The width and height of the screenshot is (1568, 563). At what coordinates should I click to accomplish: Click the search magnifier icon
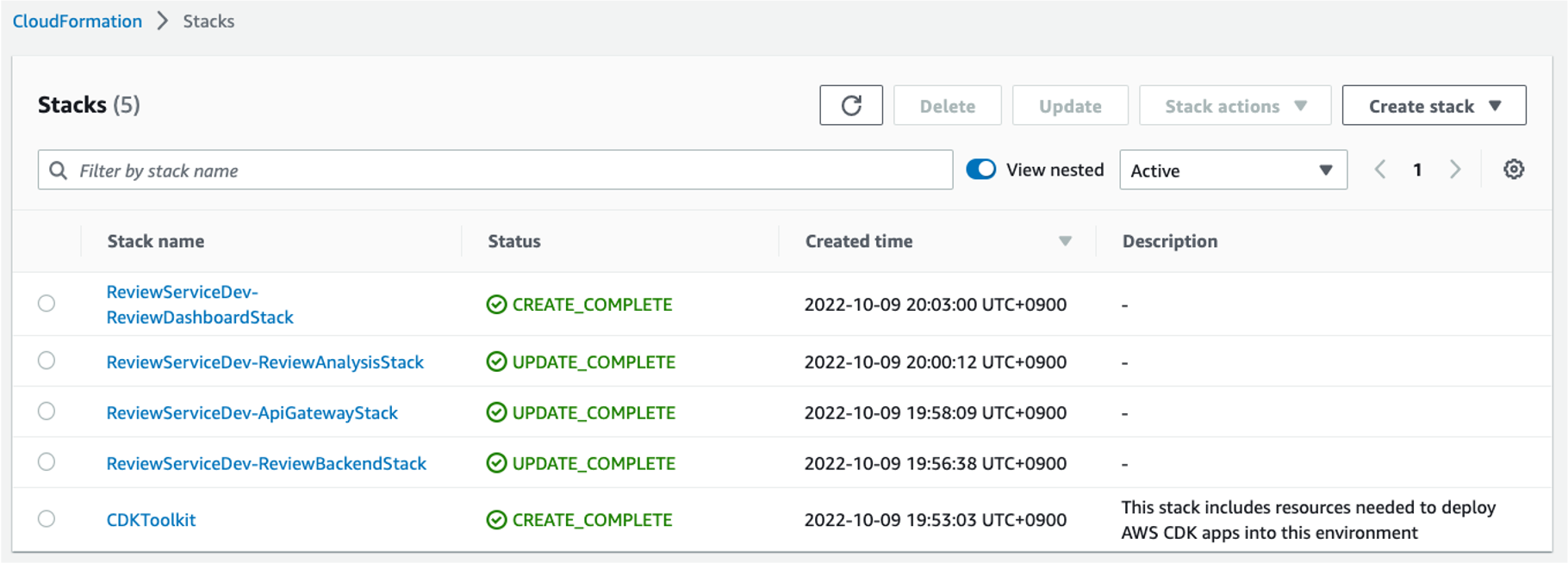pos(58,170)
